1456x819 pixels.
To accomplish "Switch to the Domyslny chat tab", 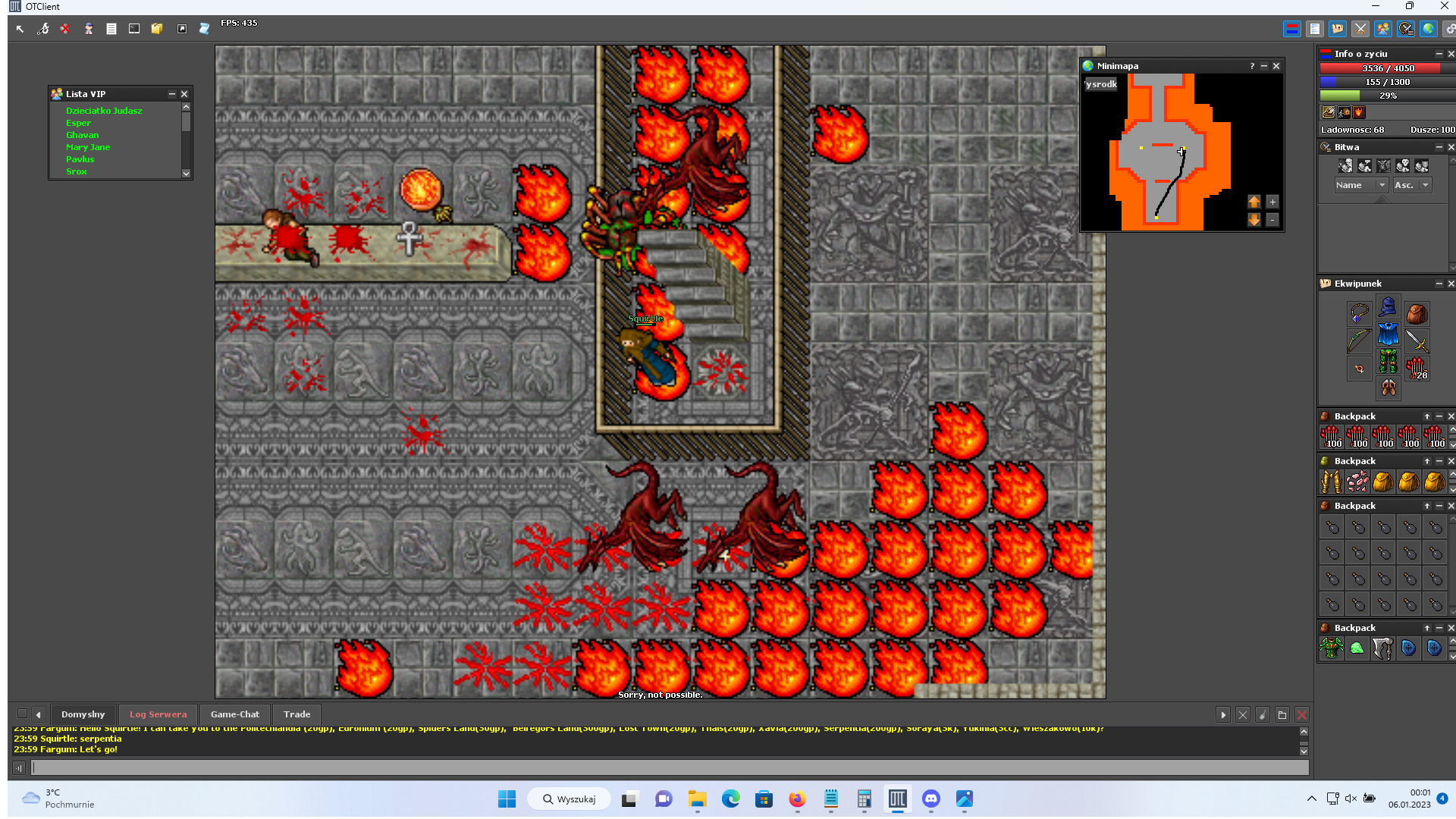I will [83, 714].
